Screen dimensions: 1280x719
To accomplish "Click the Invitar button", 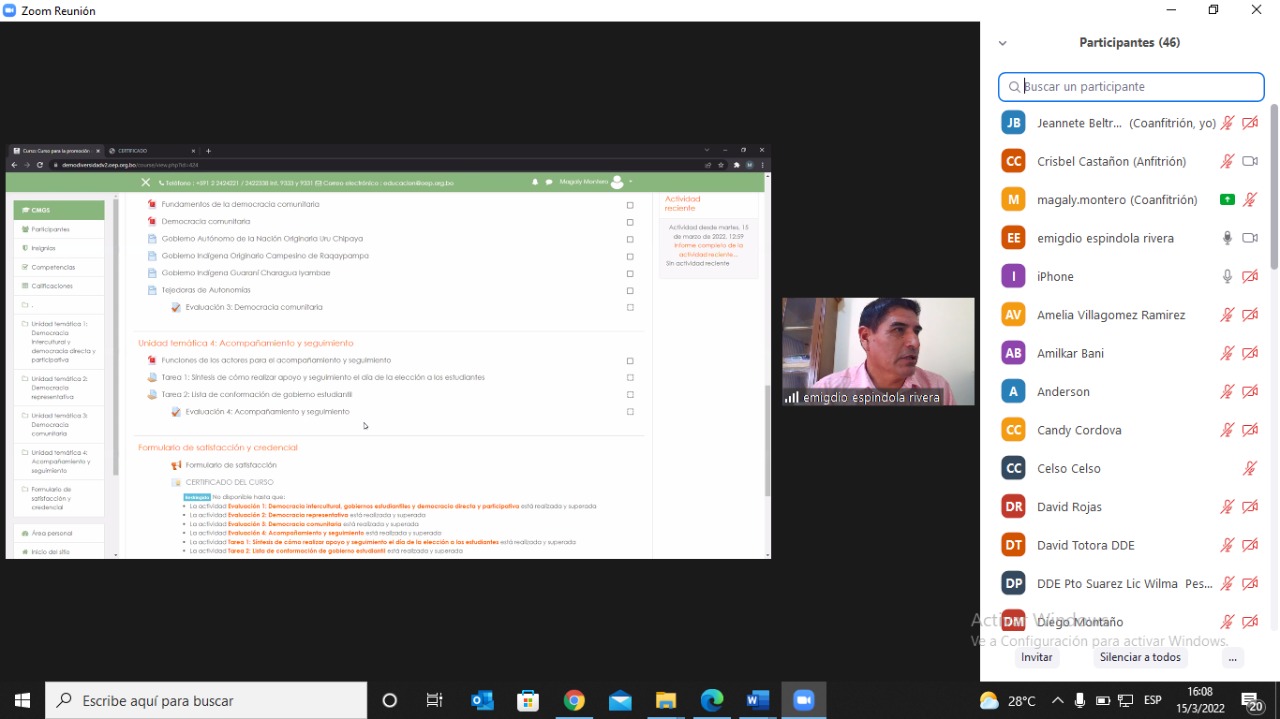I will pyautogui.click(x=1036, y=657).
